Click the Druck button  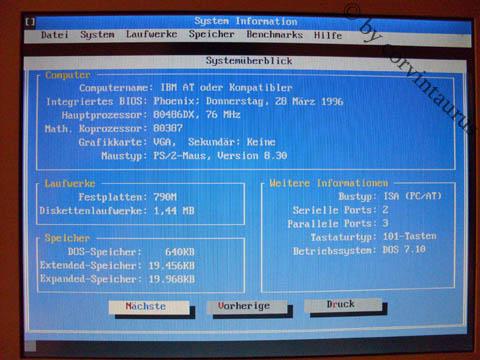343,305
